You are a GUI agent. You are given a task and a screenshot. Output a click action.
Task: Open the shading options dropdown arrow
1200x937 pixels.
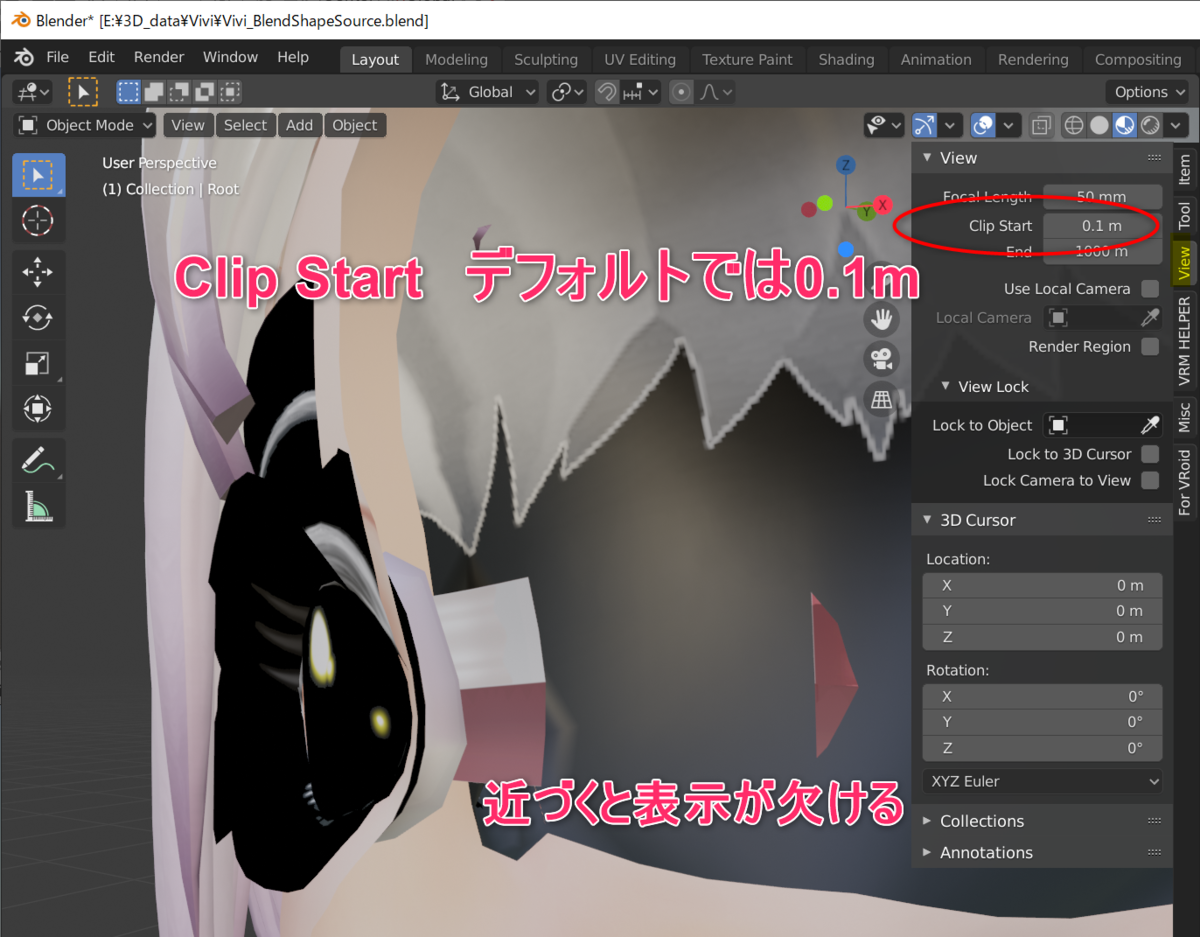[1176, 126]
